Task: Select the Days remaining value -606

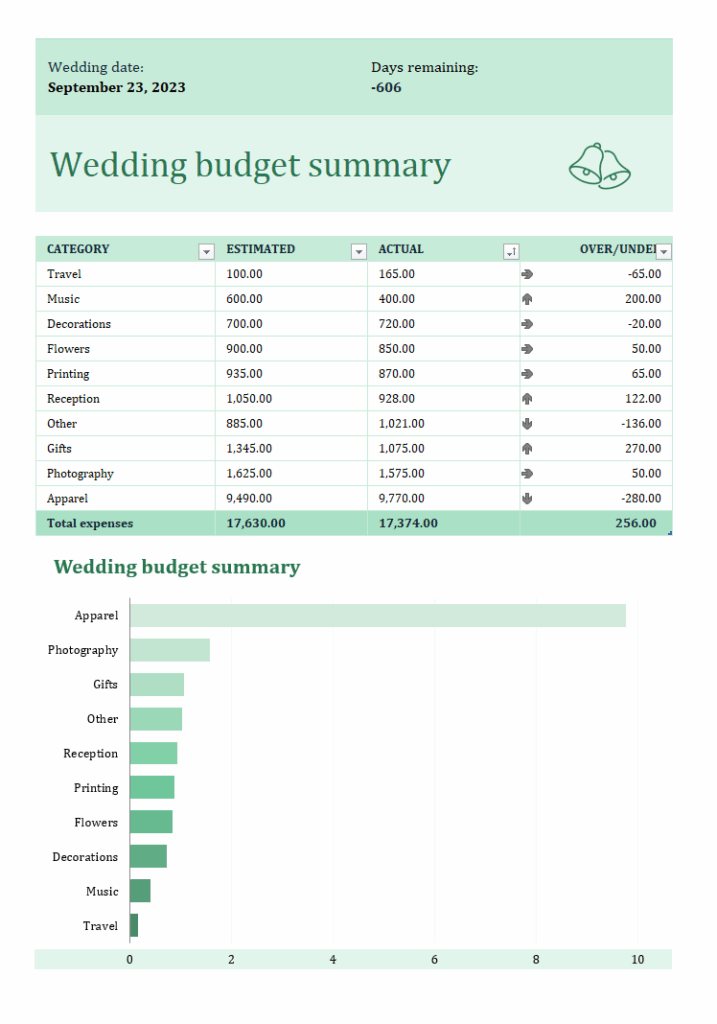Action: pos(386,87)
